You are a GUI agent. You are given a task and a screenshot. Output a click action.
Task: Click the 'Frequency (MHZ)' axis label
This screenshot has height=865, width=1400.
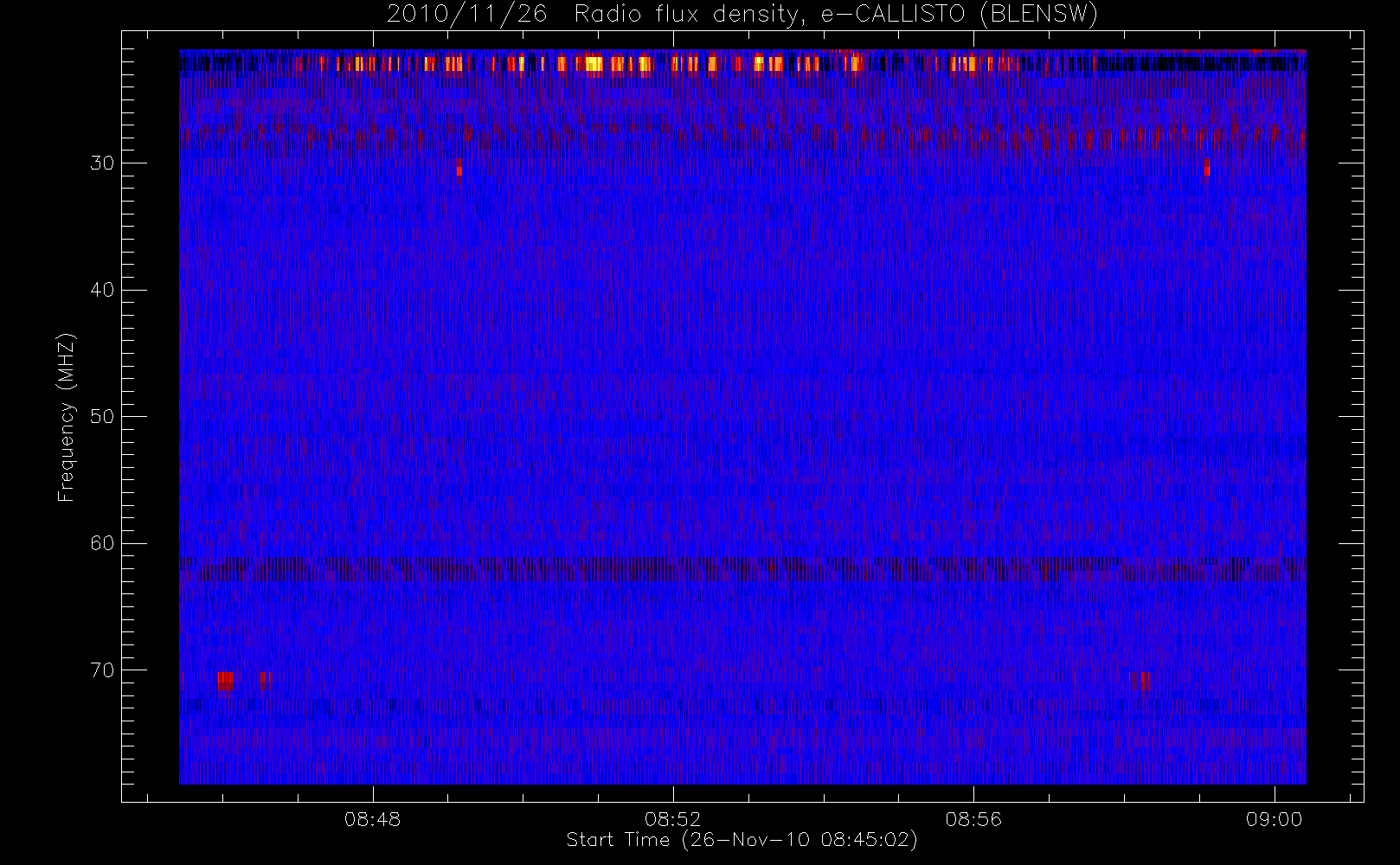[66, 417]
